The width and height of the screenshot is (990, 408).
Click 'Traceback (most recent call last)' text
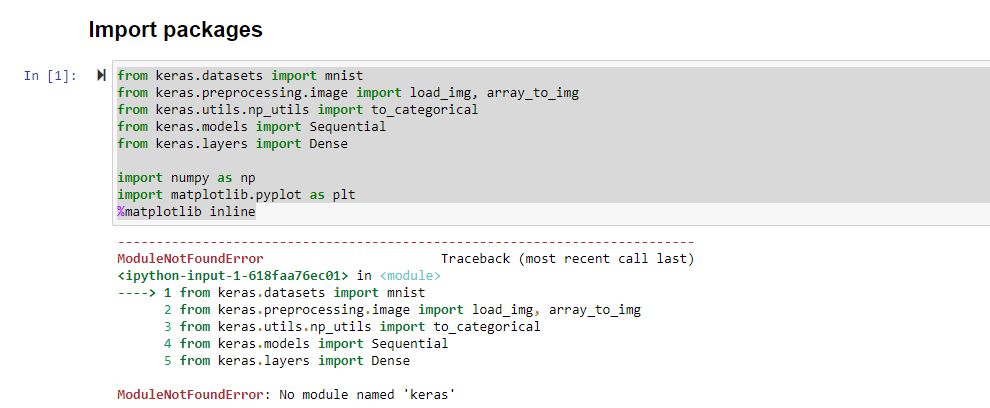tap(567, 259)
